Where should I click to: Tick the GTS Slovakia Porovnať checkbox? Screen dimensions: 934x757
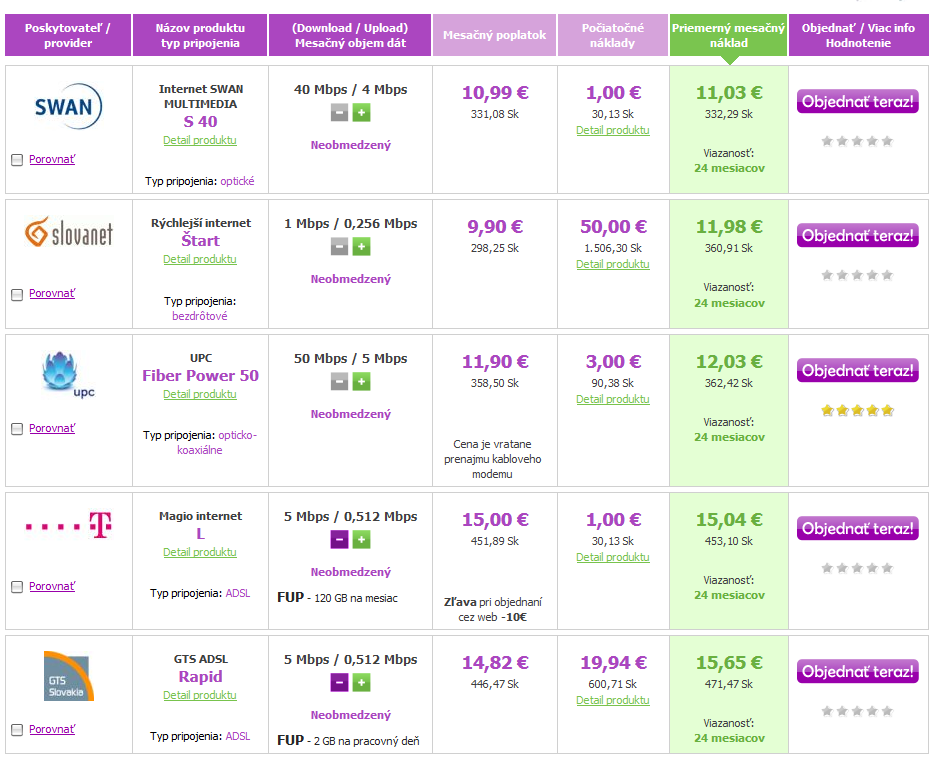(x=17, y=730)
